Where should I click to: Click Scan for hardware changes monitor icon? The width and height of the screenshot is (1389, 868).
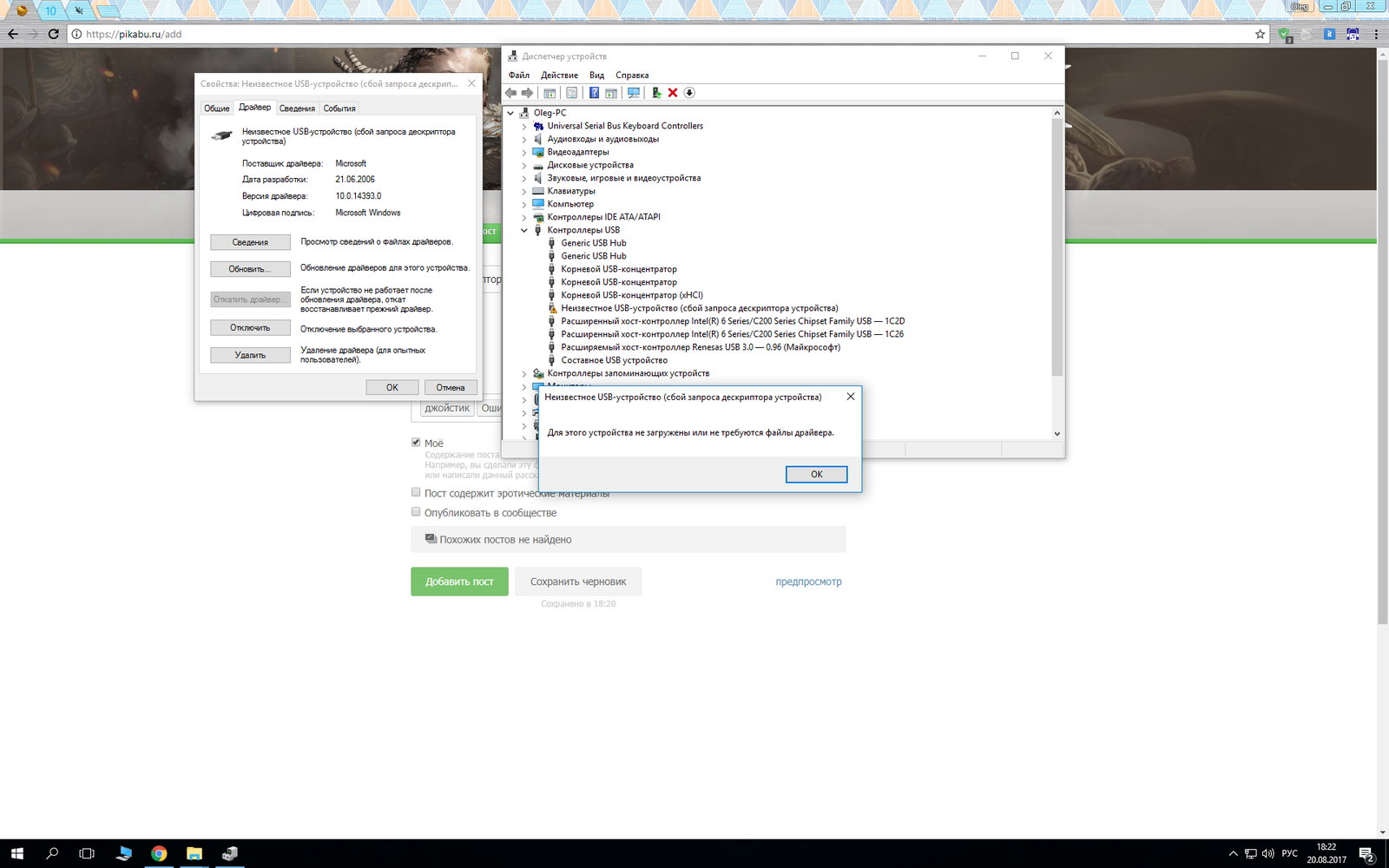click(x=634, y=93)
